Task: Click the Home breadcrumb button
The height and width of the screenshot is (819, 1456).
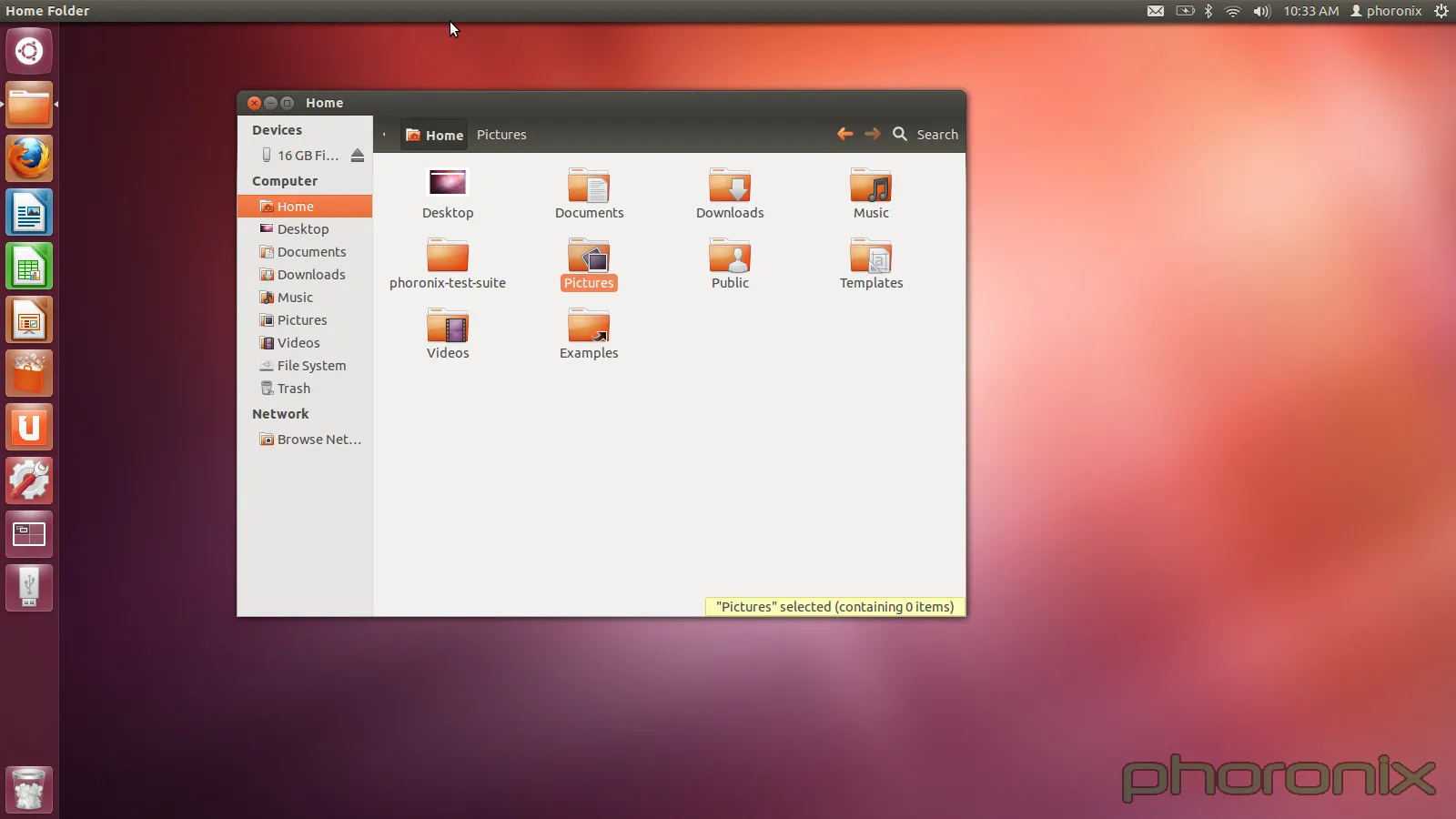Action: pyautogui.click(x=434, y=134)
